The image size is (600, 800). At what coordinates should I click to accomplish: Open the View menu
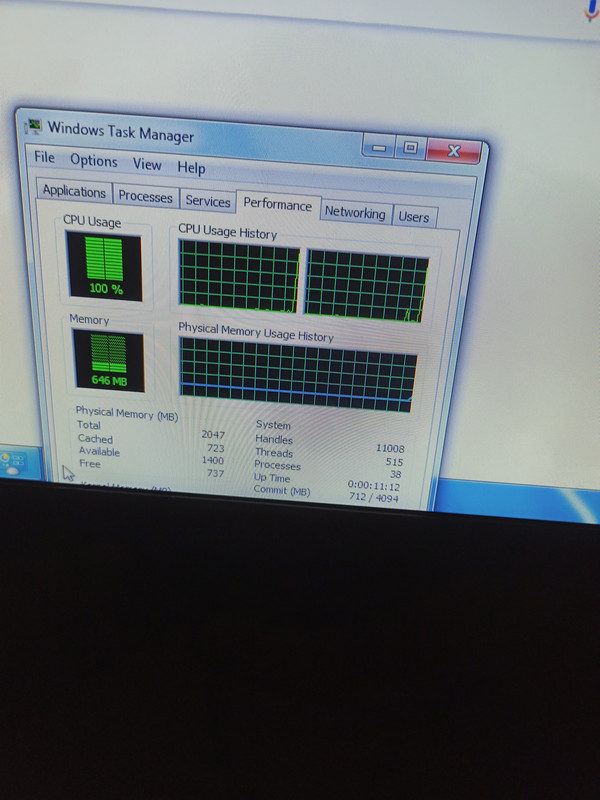point(147,164)
